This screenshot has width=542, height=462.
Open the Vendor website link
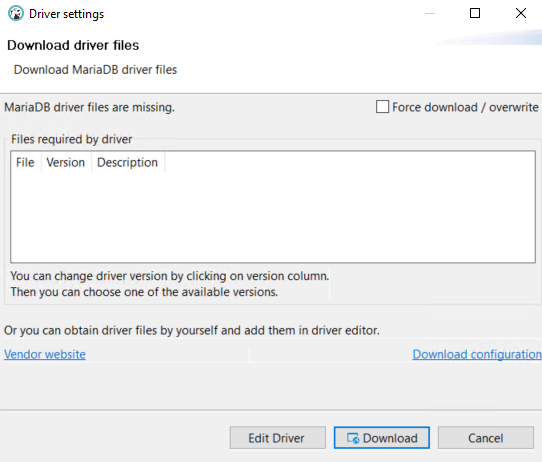(45, 354)
